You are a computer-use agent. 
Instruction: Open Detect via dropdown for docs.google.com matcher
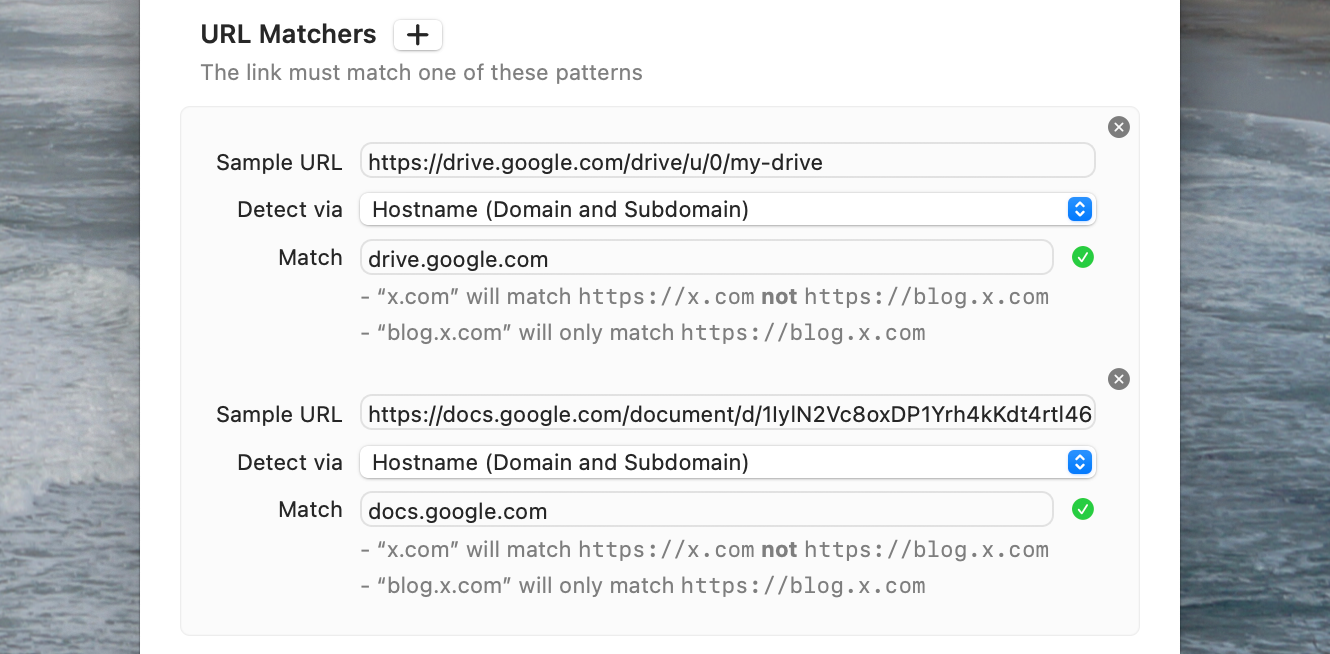[728, 462]
